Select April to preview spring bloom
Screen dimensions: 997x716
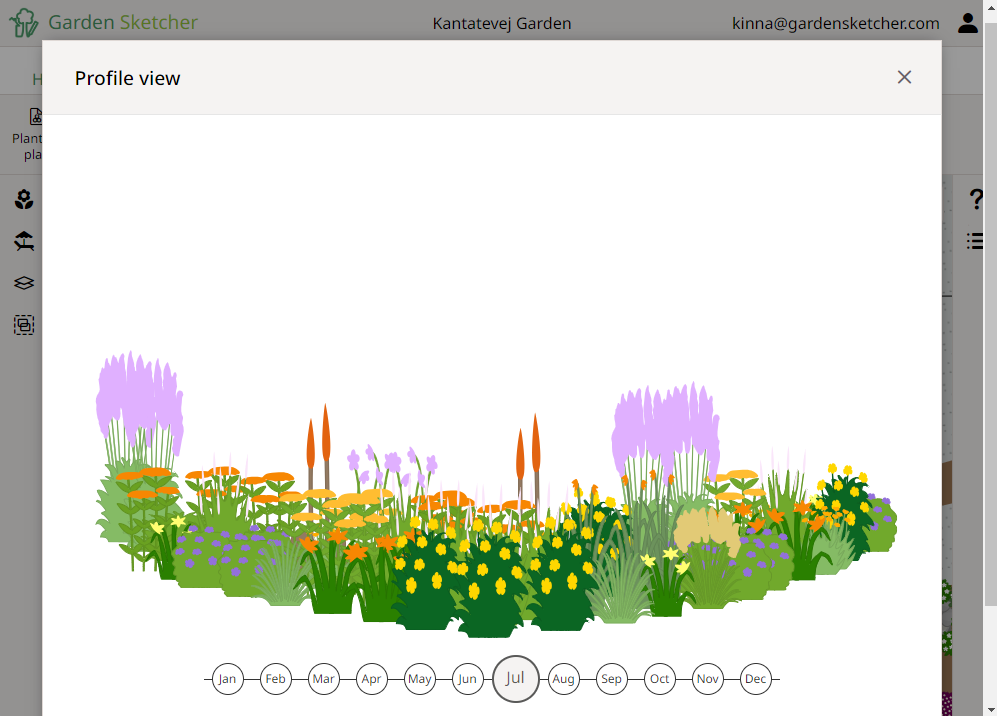click(x=371, y=679)
